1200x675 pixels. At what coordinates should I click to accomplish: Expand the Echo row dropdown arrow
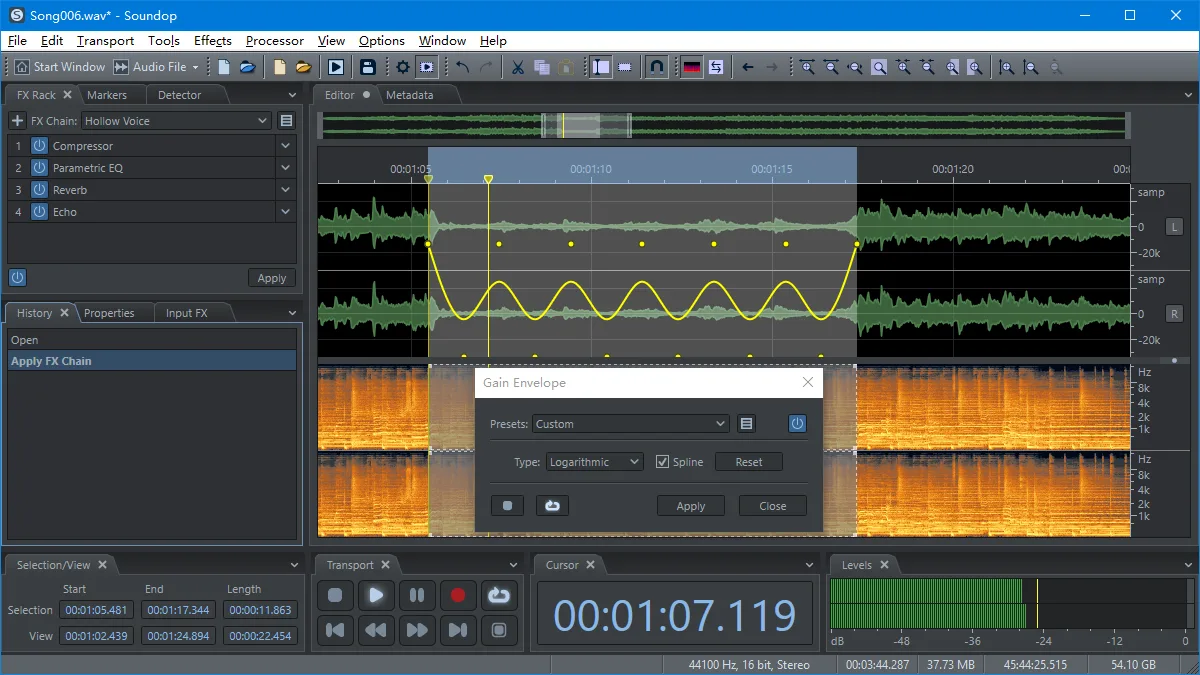click(x=286, y=212)
